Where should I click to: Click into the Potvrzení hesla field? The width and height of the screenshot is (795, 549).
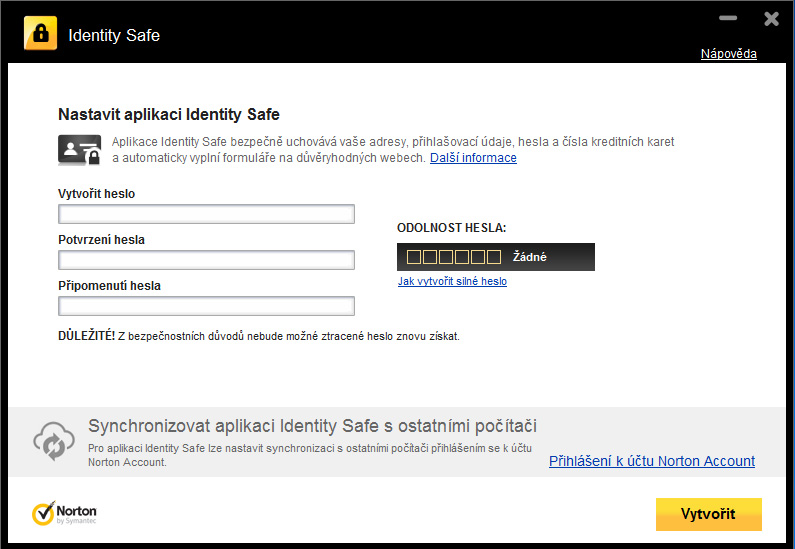coord(207,260)
